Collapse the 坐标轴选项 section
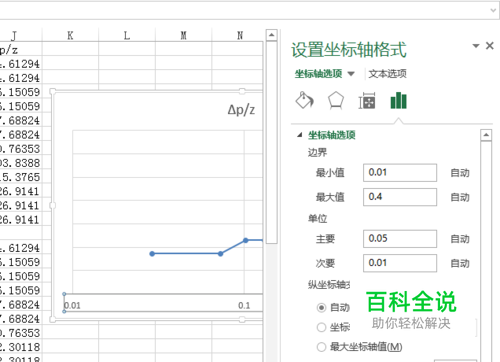The image size is (500, 362). coord(300,135)
